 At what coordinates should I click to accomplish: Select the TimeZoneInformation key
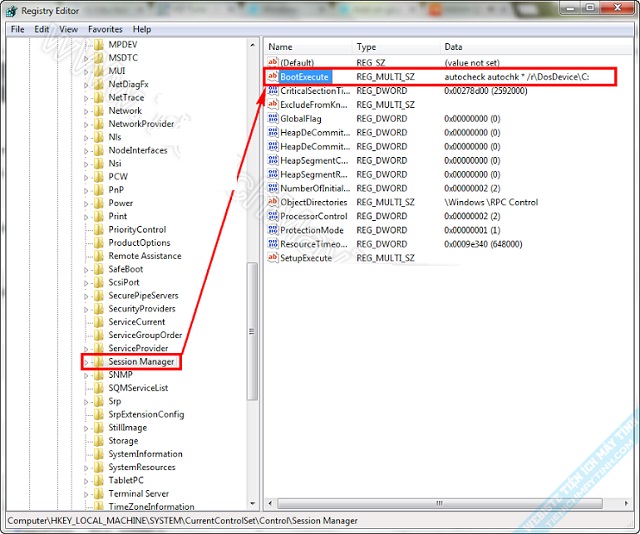point(151,507)
